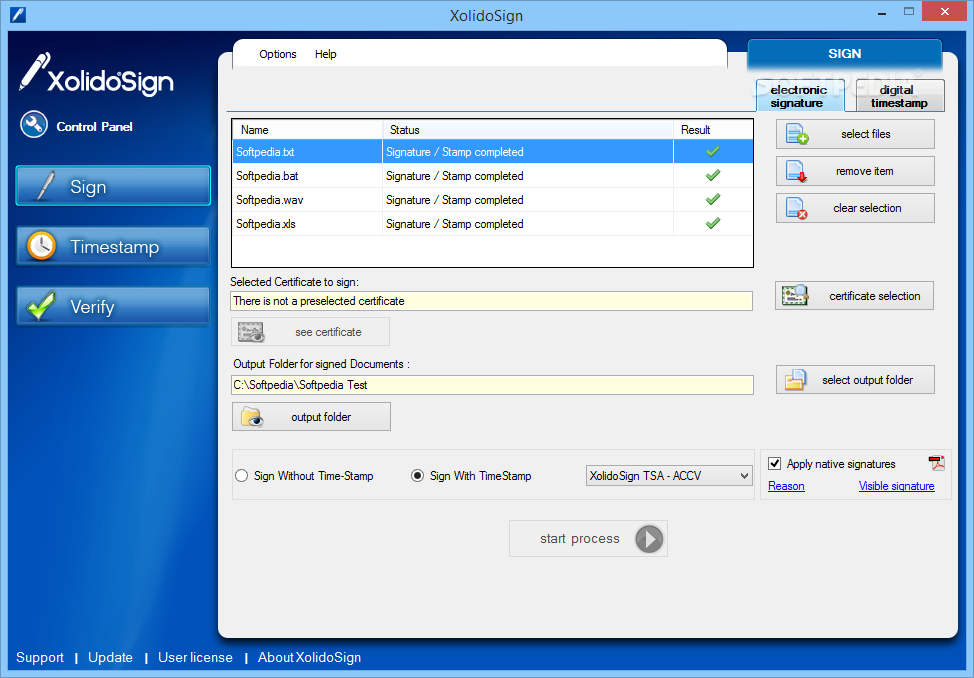
Task: Click the Control Panel label
Action: click(94, 127)
